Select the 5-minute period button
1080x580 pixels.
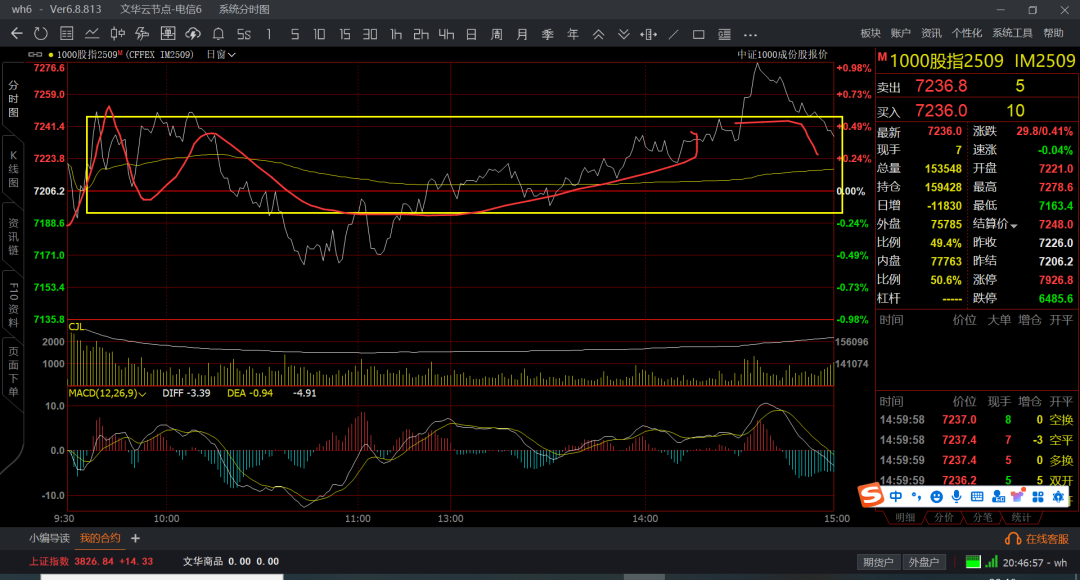coord(295,34)
